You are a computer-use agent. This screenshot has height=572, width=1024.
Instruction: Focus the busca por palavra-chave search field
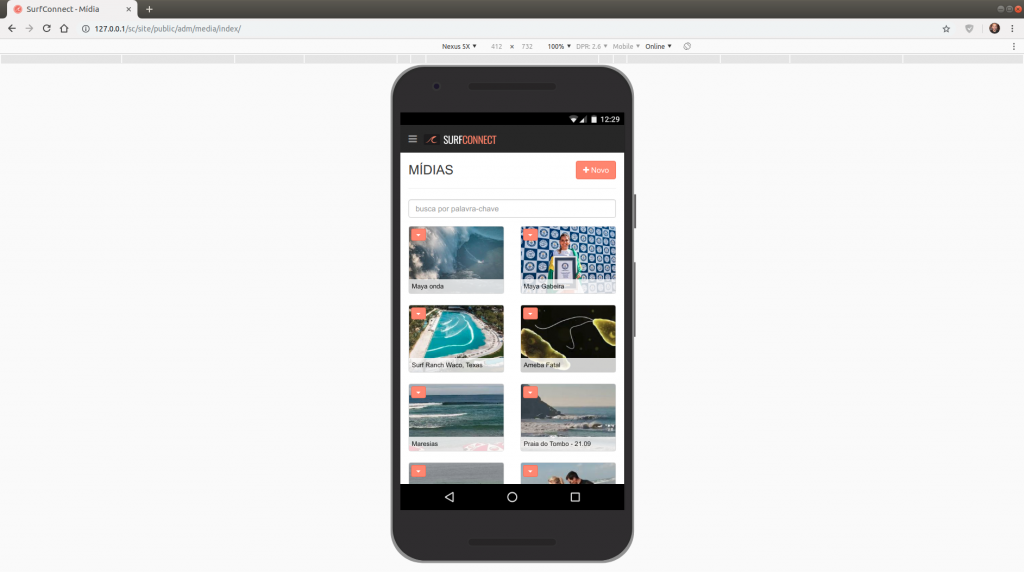512,209
